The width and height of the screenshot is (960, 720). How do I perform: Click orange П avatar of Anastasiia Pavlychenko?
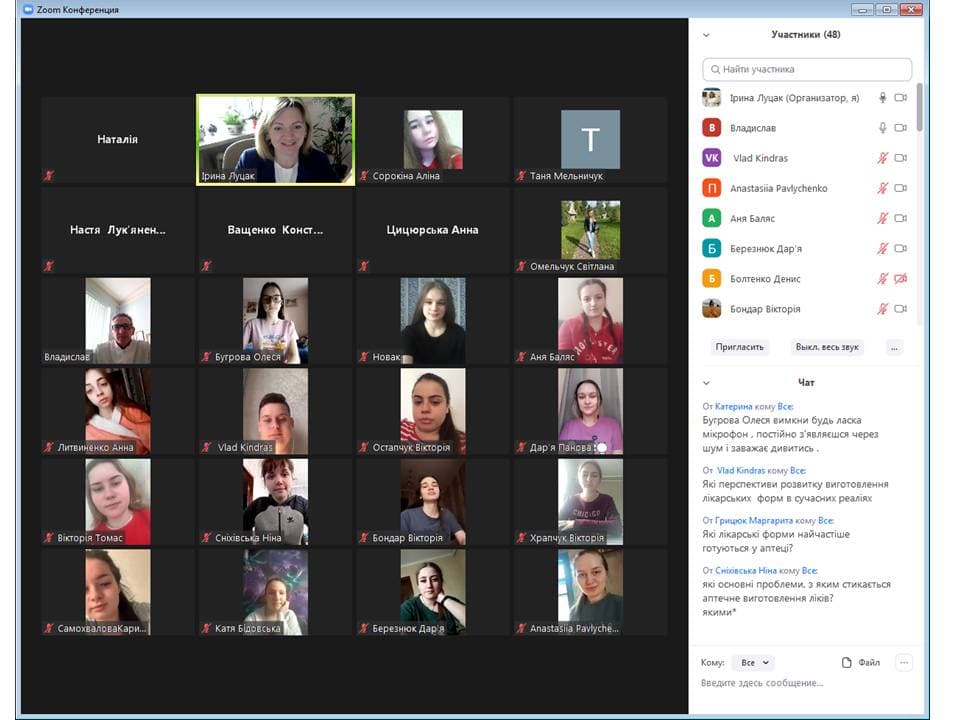(x=711, y=188)
